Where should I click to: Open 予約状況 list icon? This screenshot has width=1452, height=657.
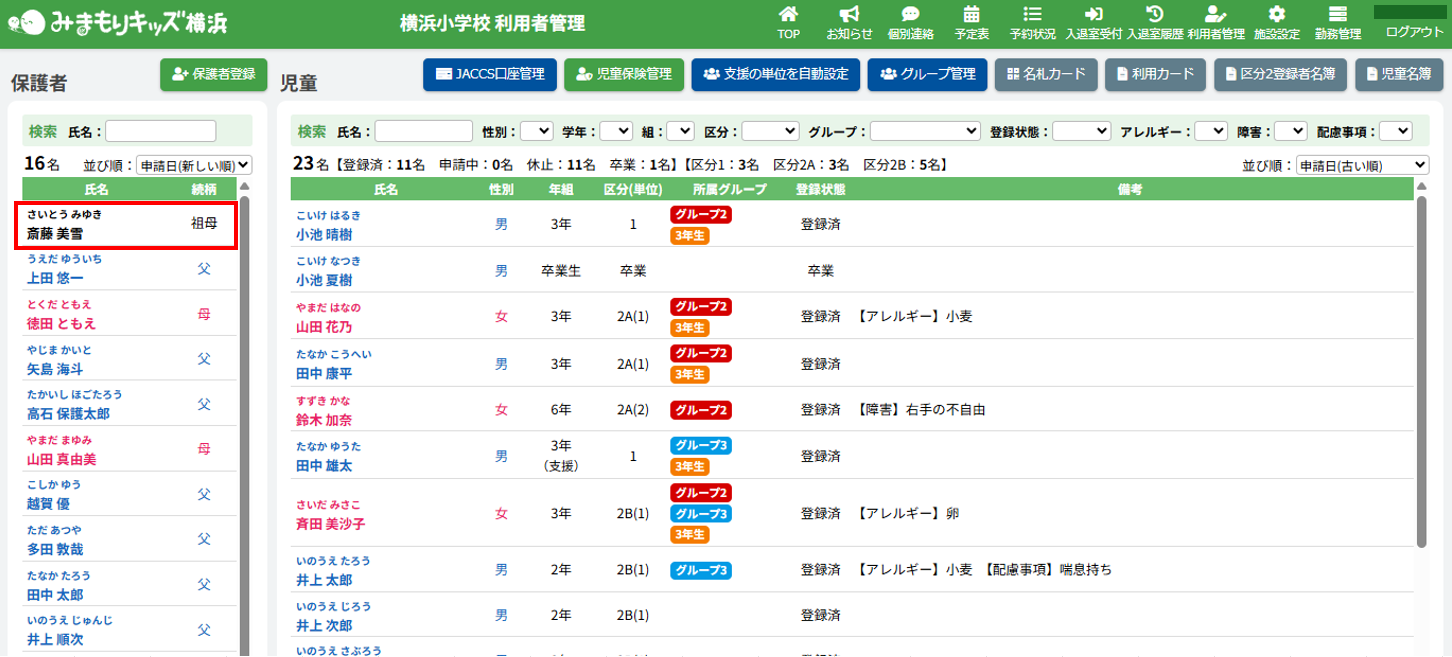point(1032,15)
